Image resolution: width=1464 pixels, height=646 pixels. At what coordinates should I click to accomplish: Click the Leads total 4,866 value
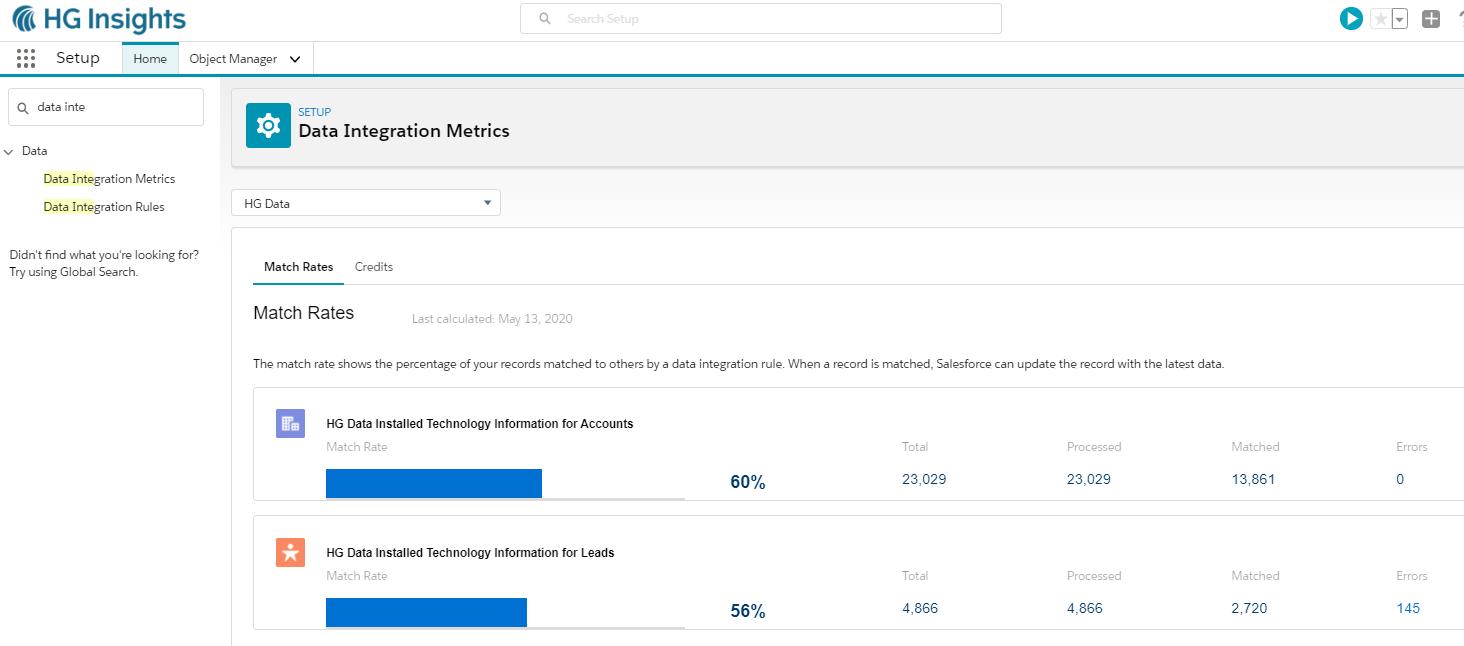(x=920, y=608)
